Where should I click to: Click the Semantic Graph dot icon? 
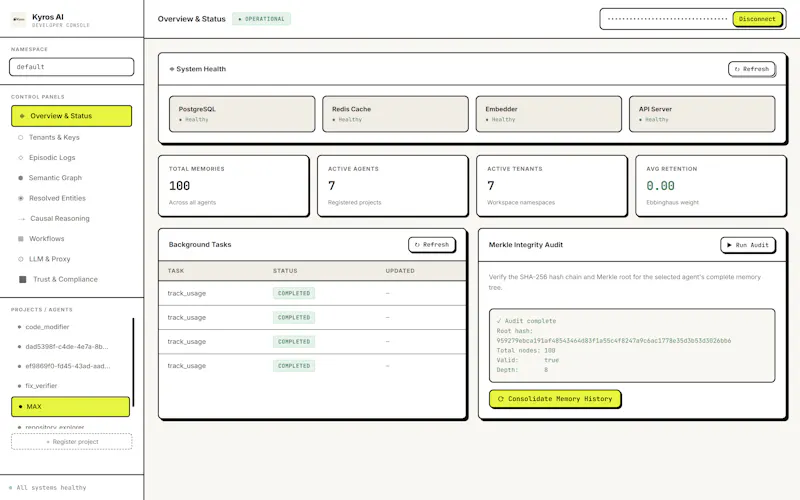(20, 178)
